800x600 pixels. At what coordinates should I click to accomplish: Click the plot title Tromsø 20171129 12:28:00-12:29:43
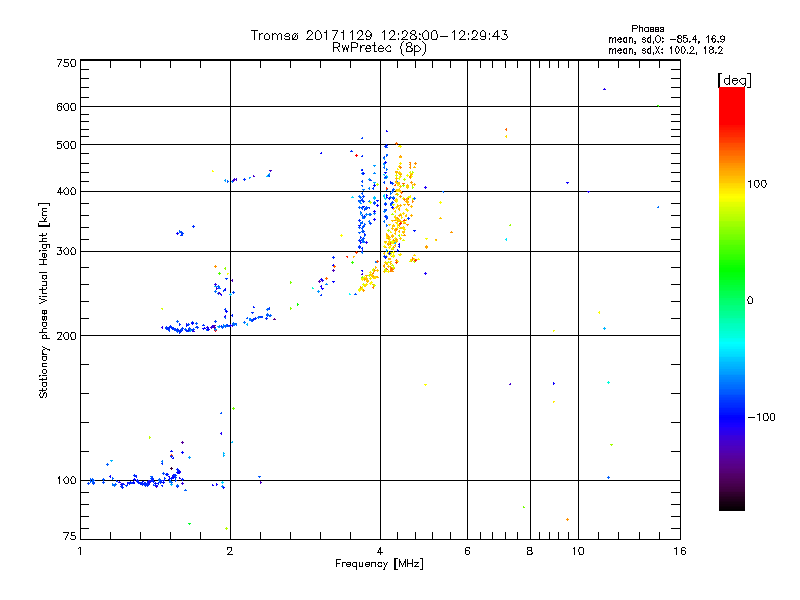(379, 35)
